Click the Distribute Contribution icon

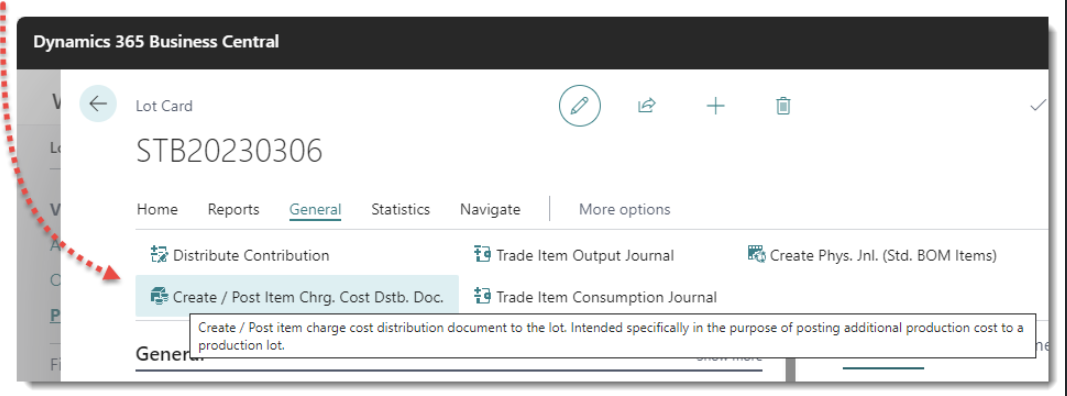click(159, 255)
